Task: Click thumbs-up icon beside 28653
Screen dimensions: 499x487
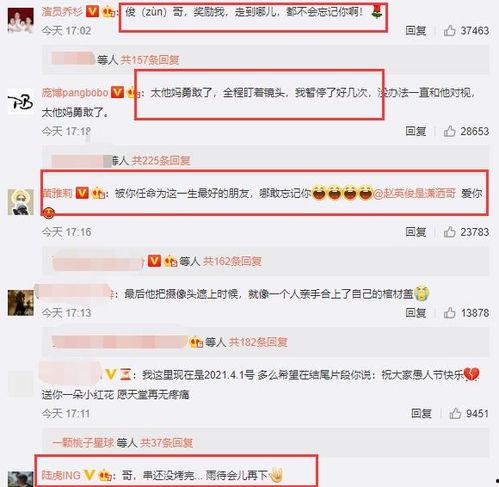Action: click(449, 131)
